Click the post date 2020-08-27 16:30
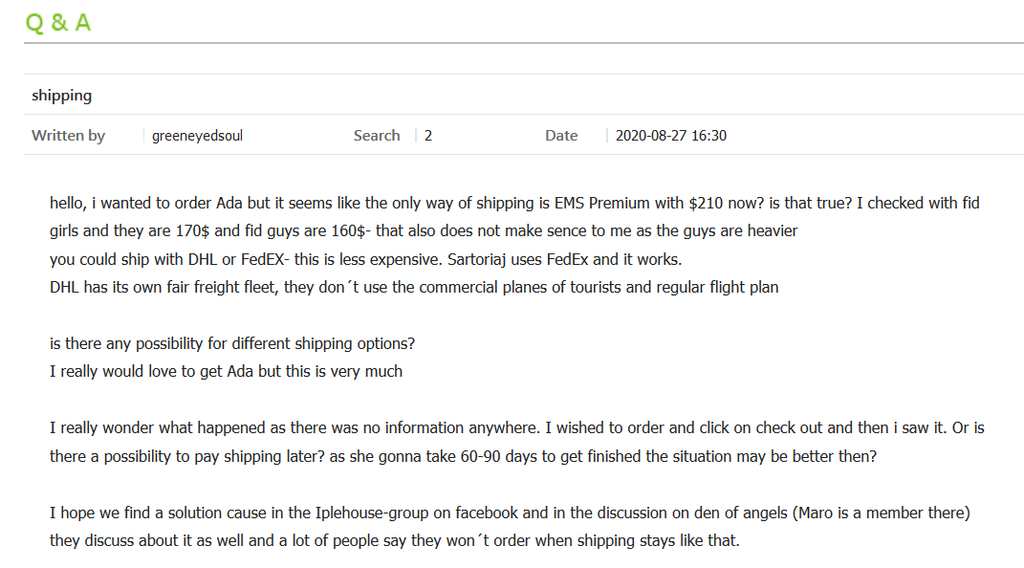 click(x=671, y=135)
